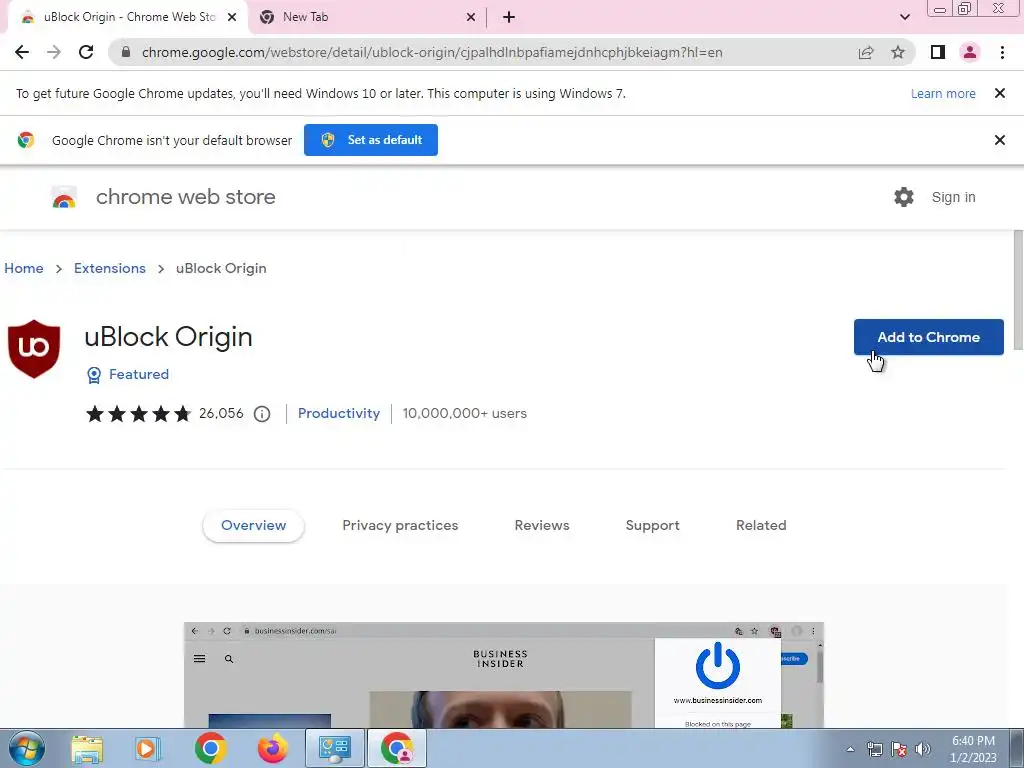This screenshot has width=1024, height=768.
Task: Open Chrome from the taskbar
Action: (210, 749)
